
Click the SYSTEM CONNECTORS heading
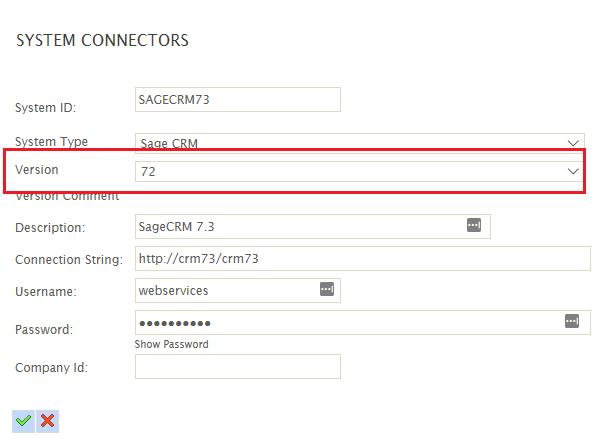pos(102,40)
